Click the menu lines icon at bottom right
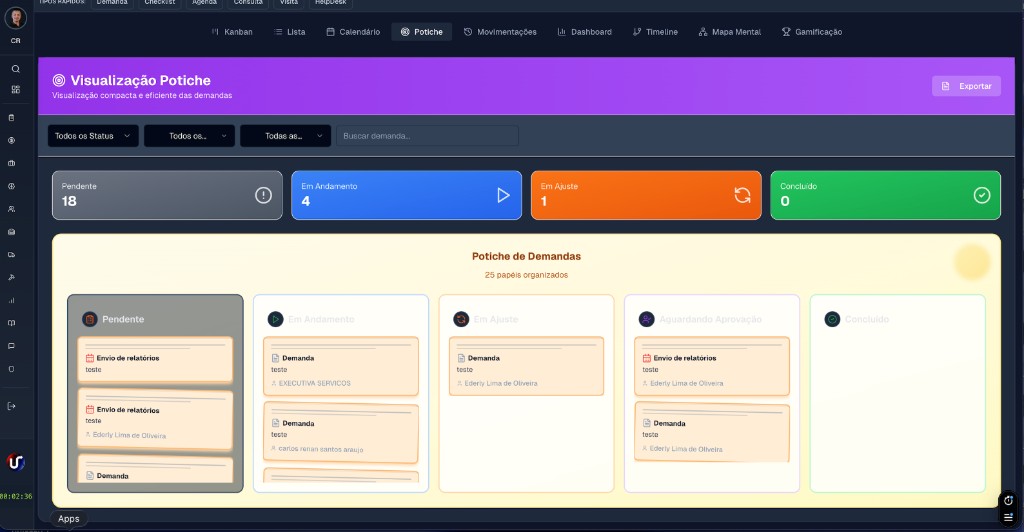Image resolution: width=1024 pixels, height=532 pixels. tap(1008, 517)
